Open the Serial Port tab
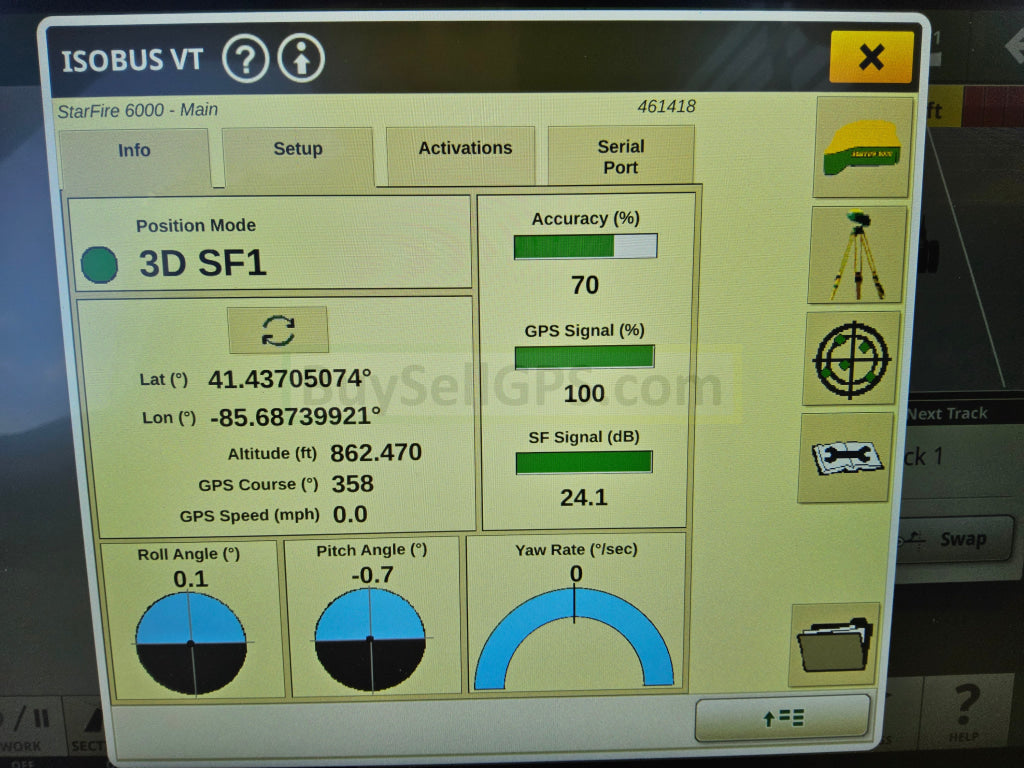 (620, 155)
